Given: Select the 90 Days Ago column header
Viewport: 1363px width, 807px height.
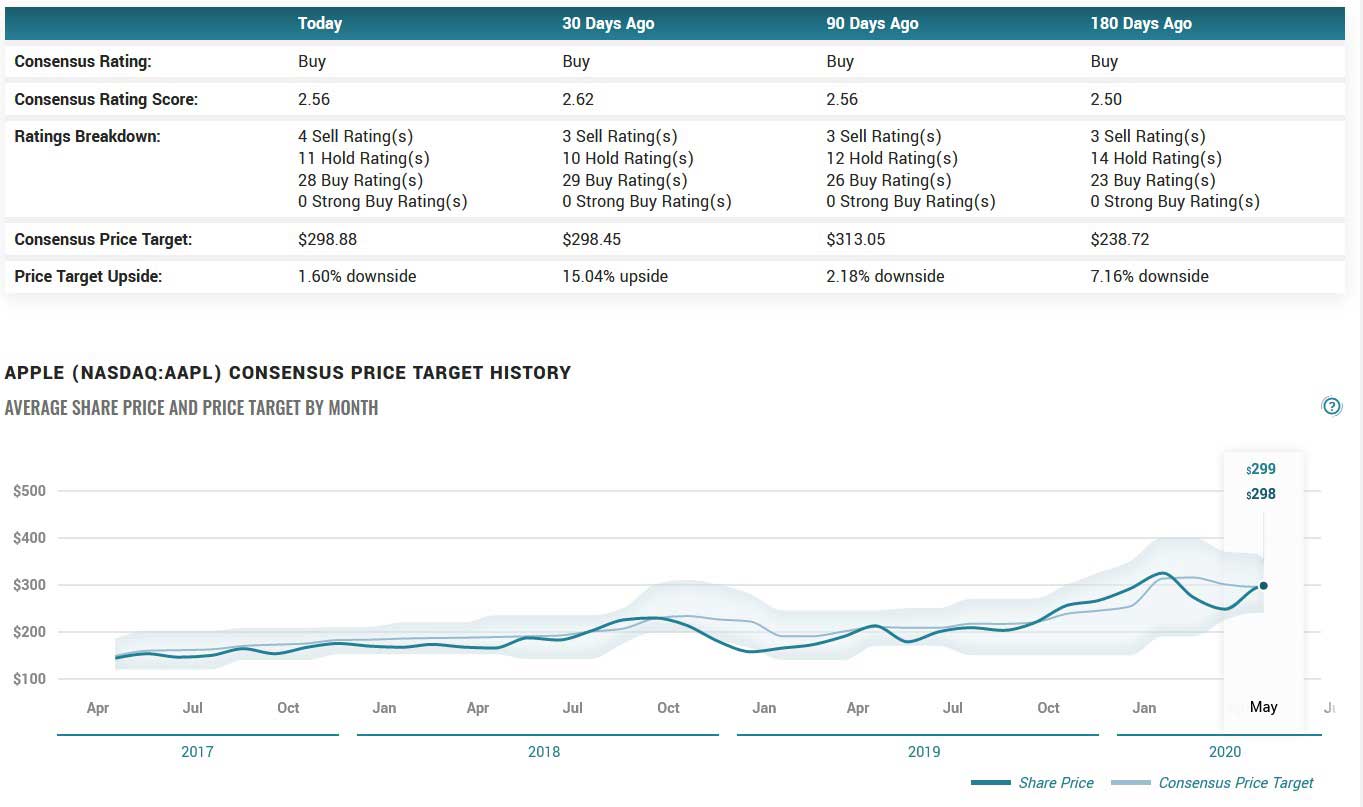Looking at the screenshot, I should (872, 23).
